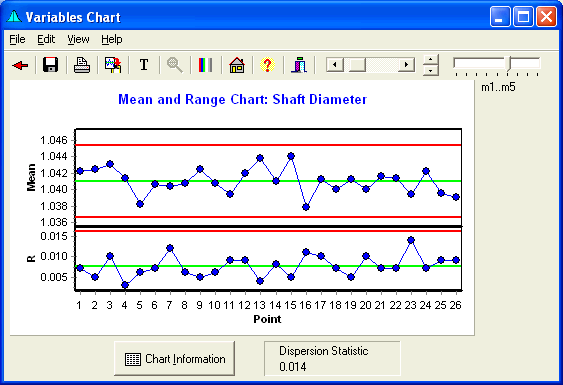Click the horizontal scrollbar right arrow
The width and height of the screenshot is (563, 385).
406,65
